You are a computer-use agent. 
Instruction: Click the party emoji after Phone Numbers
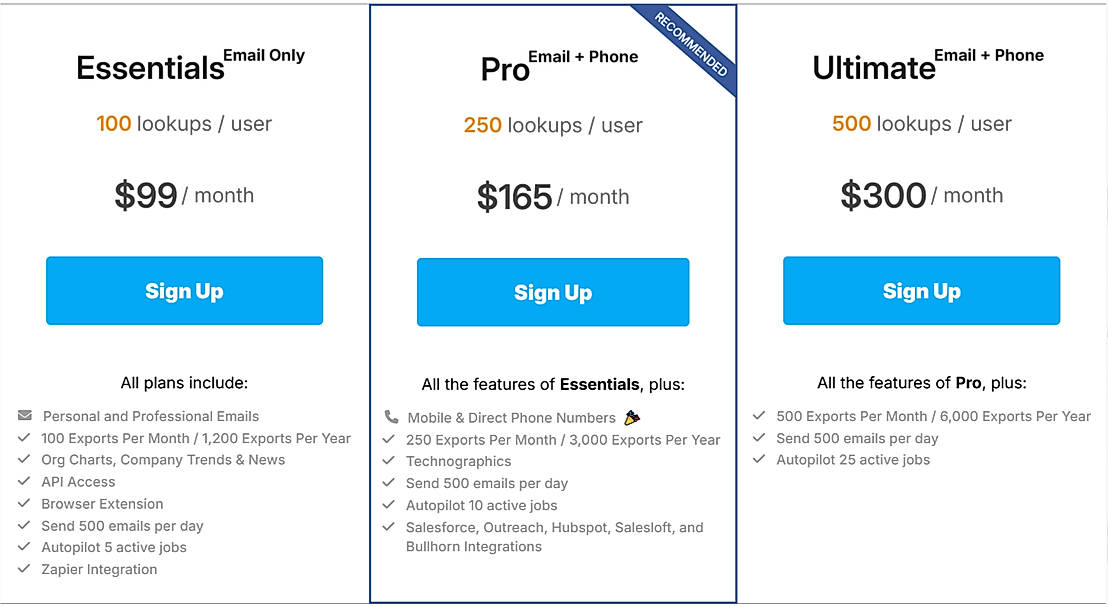(632, 417)
